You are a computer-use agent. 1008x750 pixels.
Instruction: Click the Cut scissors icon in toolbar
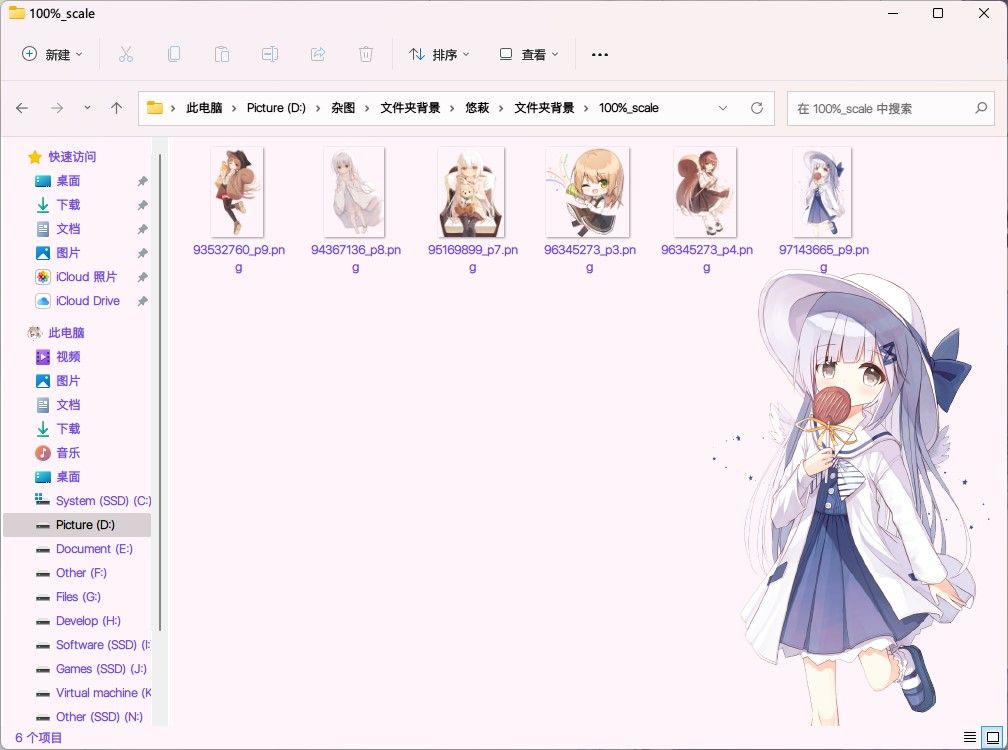tap(125, 55)
